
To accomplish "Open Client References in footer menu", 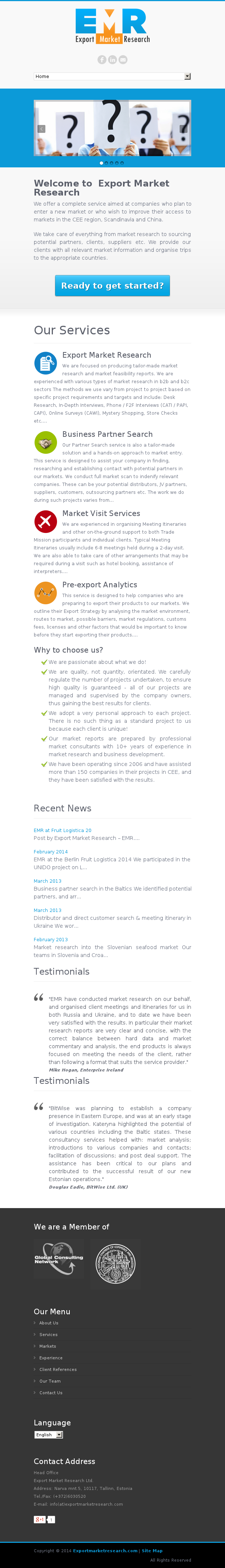I will [58, 1369].
